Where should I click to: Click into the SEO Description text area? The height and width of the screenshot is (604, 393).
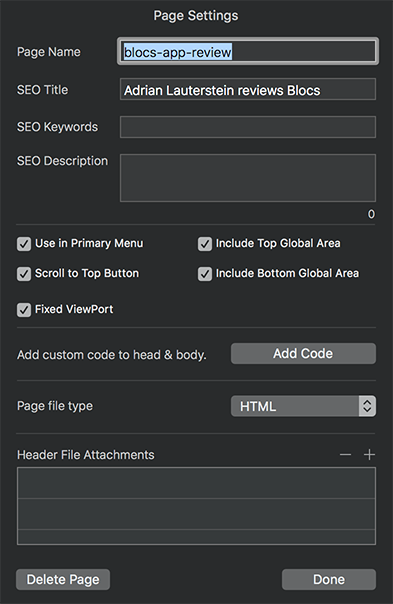[x=248, y=178]
